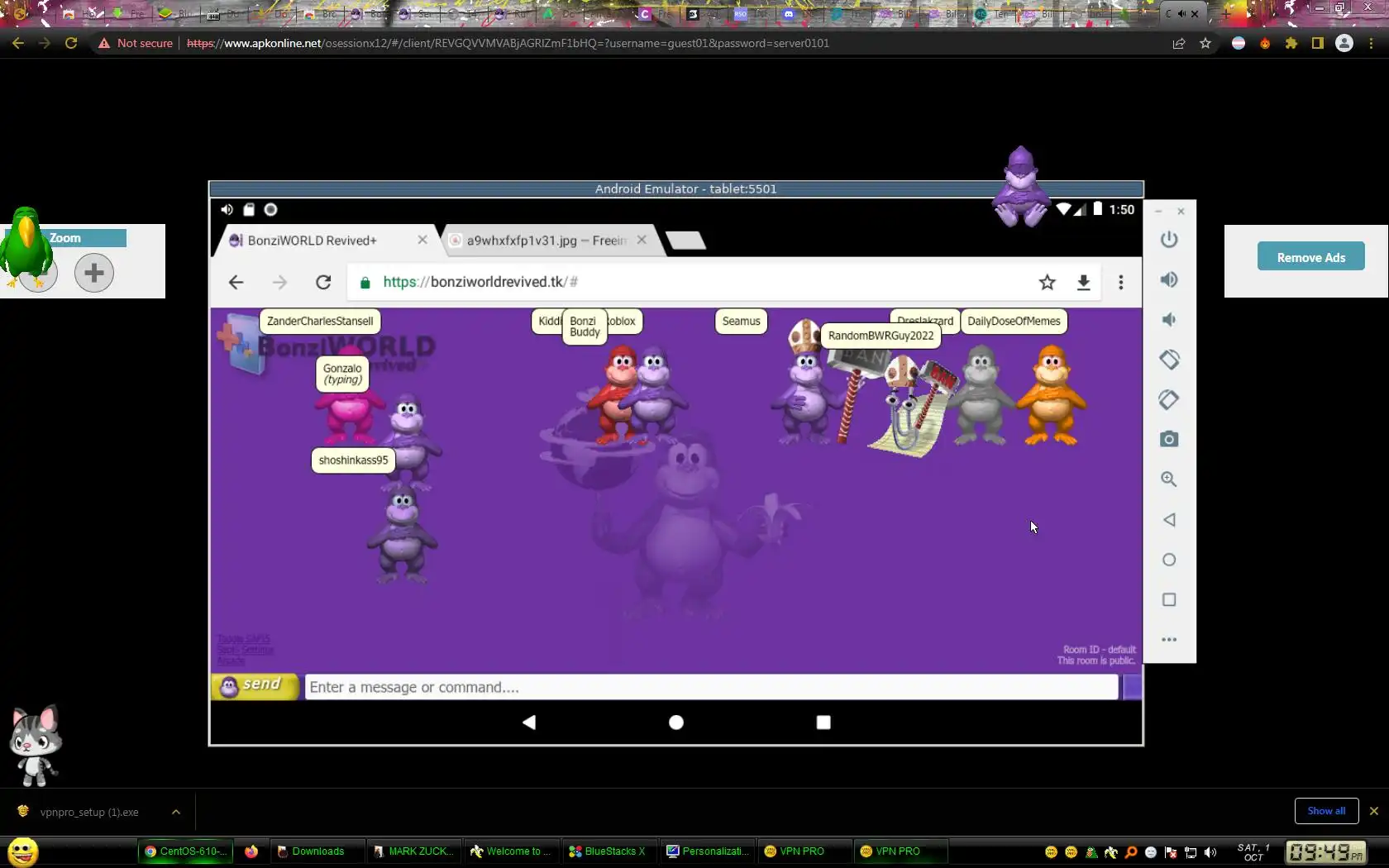Click the Show all downloads button

coord(1326,811)
